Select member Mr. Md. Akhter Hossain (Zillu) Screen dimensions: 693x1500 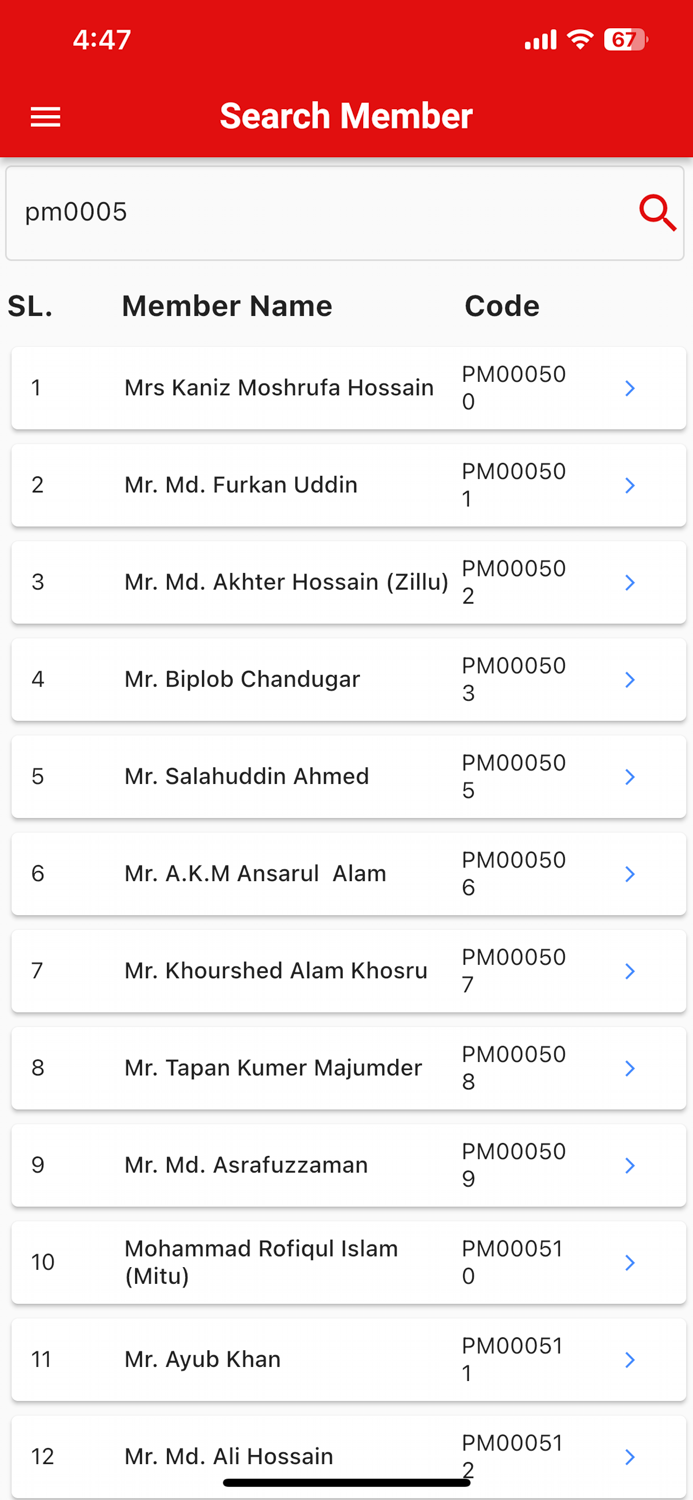286,582
